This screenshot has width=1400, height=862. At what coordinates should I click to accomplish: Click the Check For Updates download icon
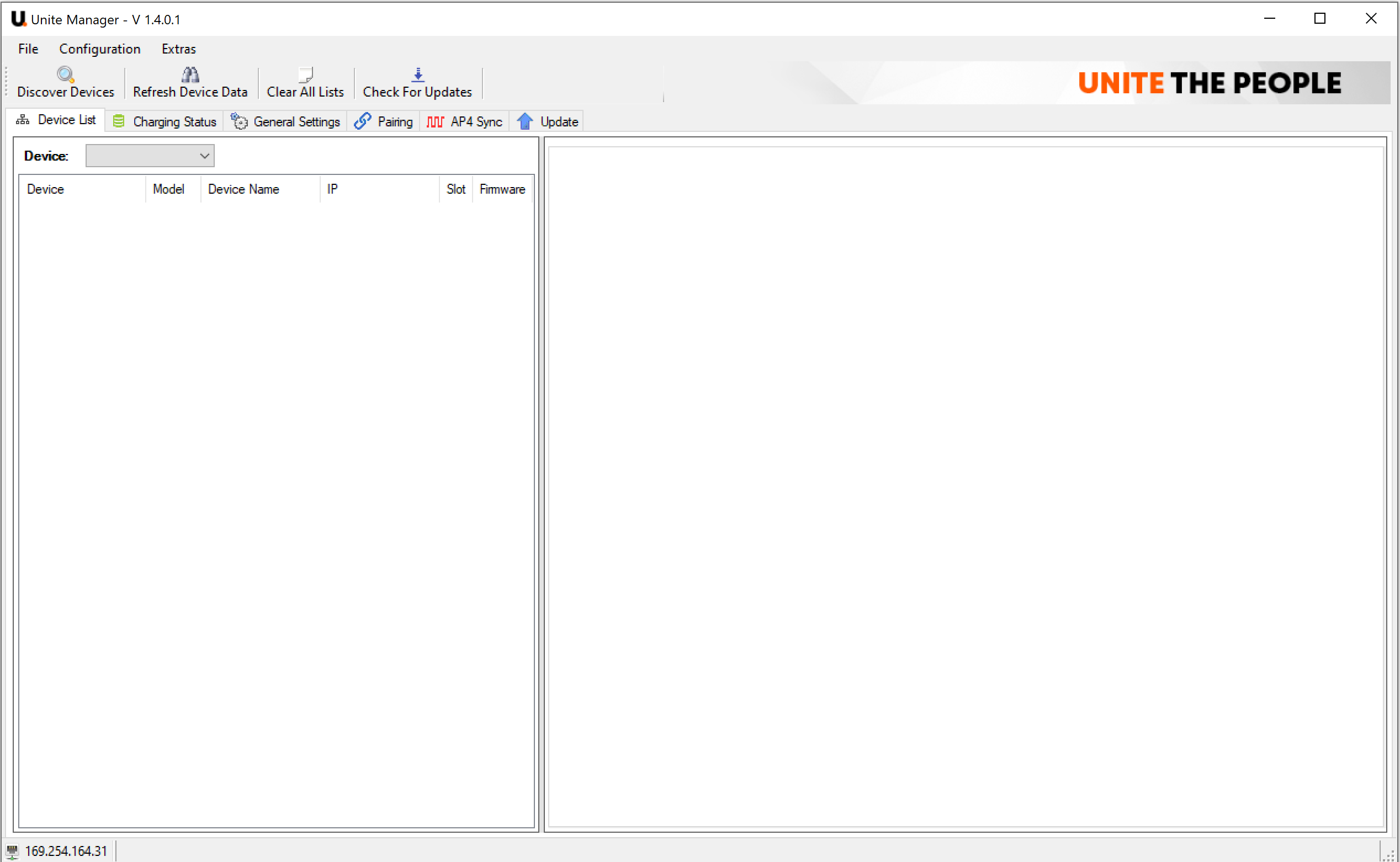coord(417,74)
